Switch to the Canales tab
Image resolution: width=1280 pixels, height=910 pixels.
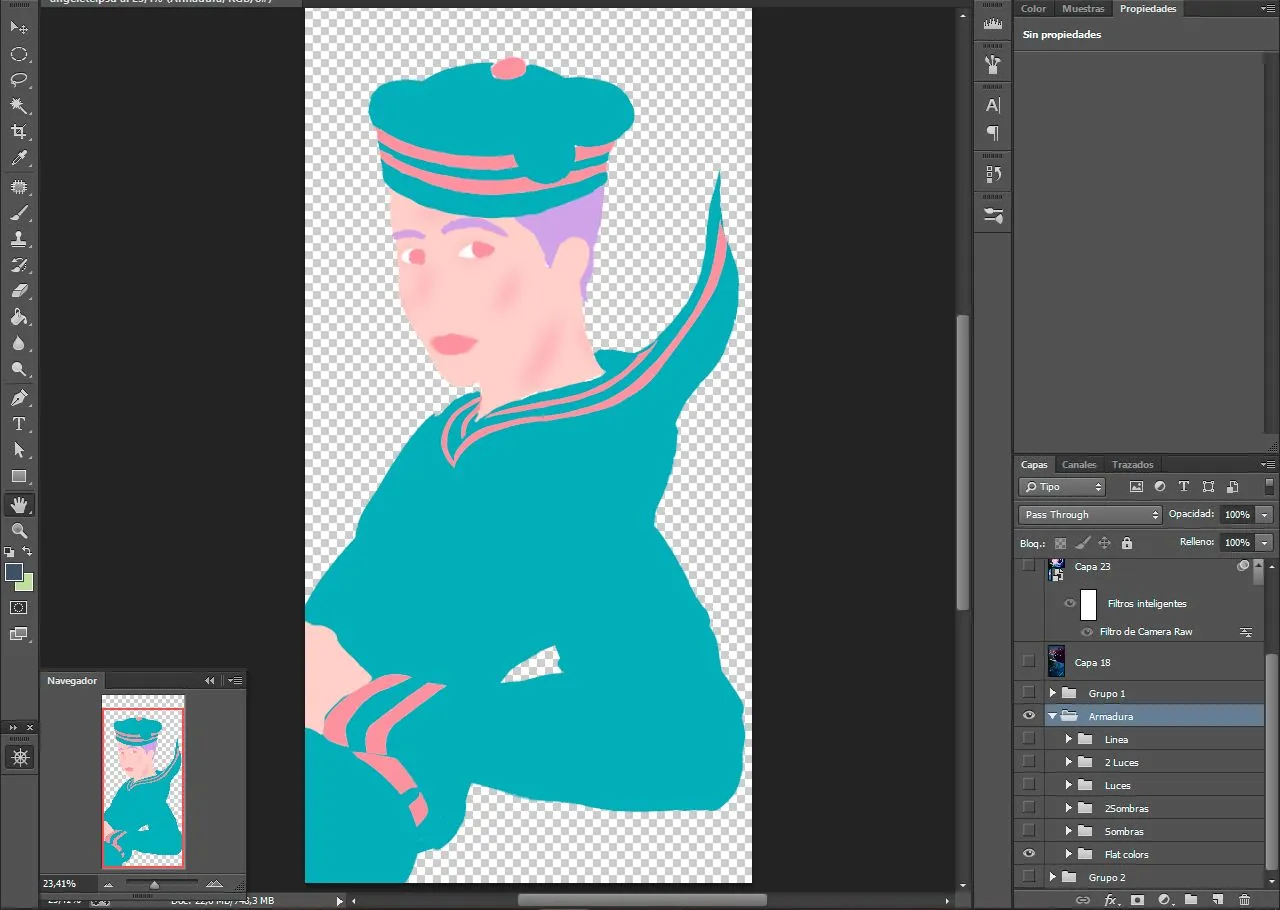pyautogui.click(x=1079, y=465)
